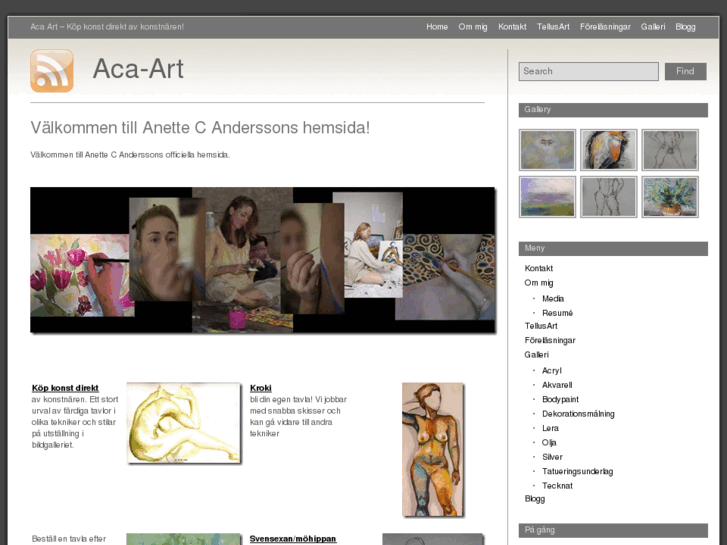Click Föreläsningar in the Meny sidebar
The width and height of the screenshot is (727, 545).
click(x=550, y=340)
